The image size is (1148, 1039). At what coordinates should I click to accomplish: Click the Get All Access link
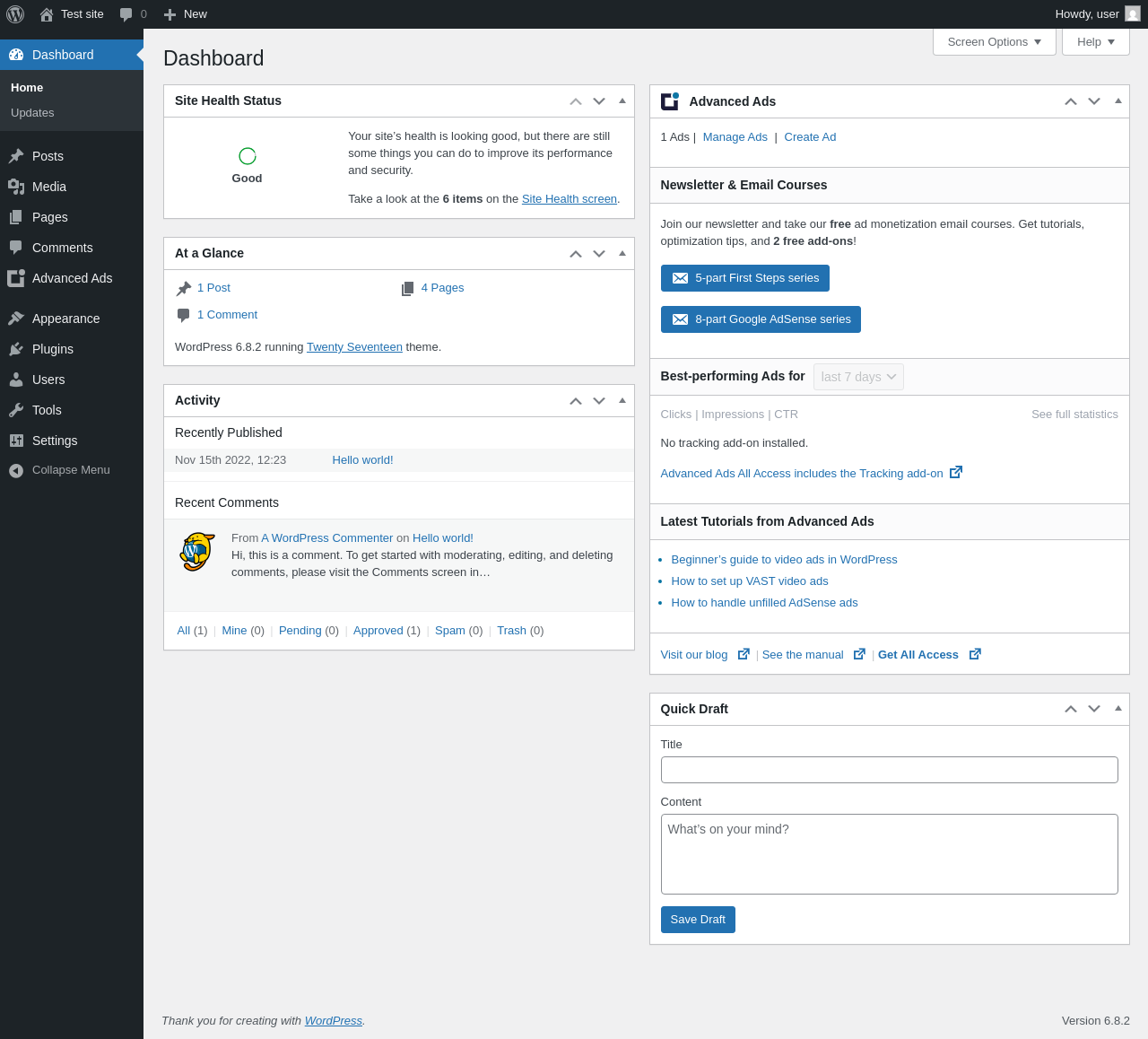coord(918,655)
